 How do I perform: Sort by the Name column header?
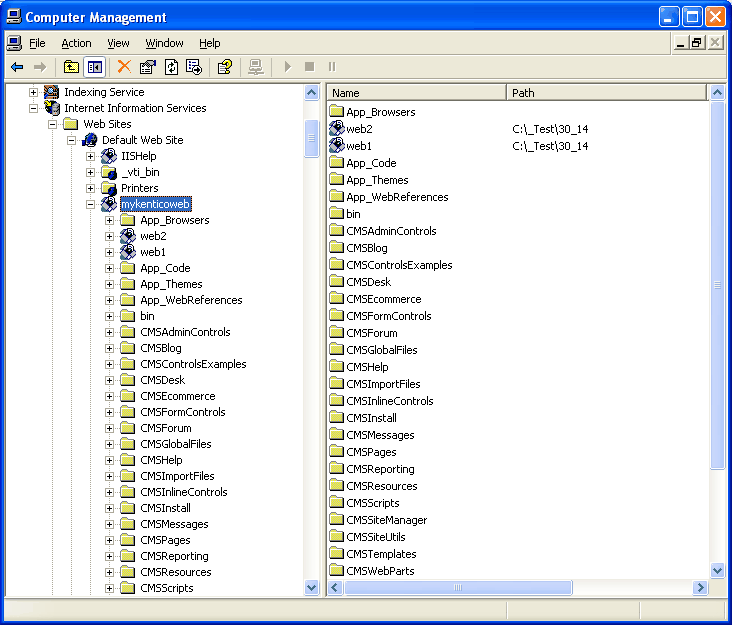(416, 93)
